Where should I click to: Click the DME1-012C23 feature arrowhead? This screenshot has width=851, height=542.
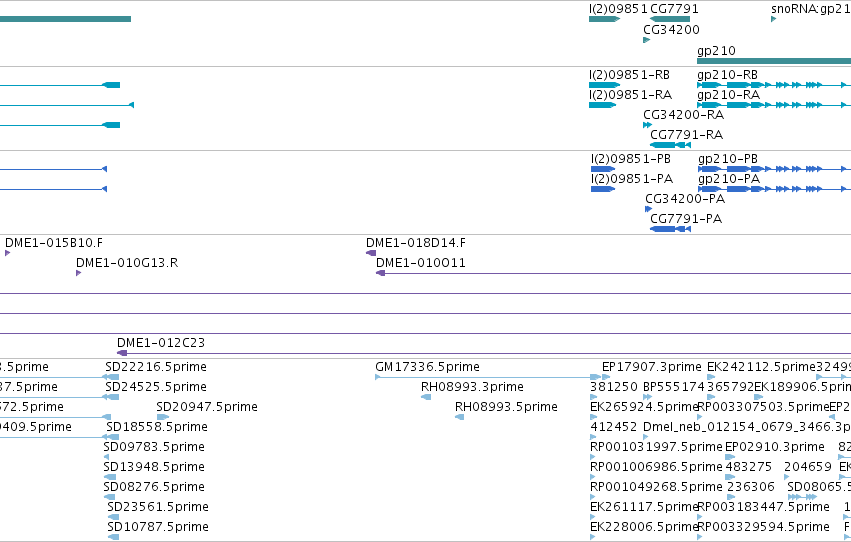click(x=122, y=353)
